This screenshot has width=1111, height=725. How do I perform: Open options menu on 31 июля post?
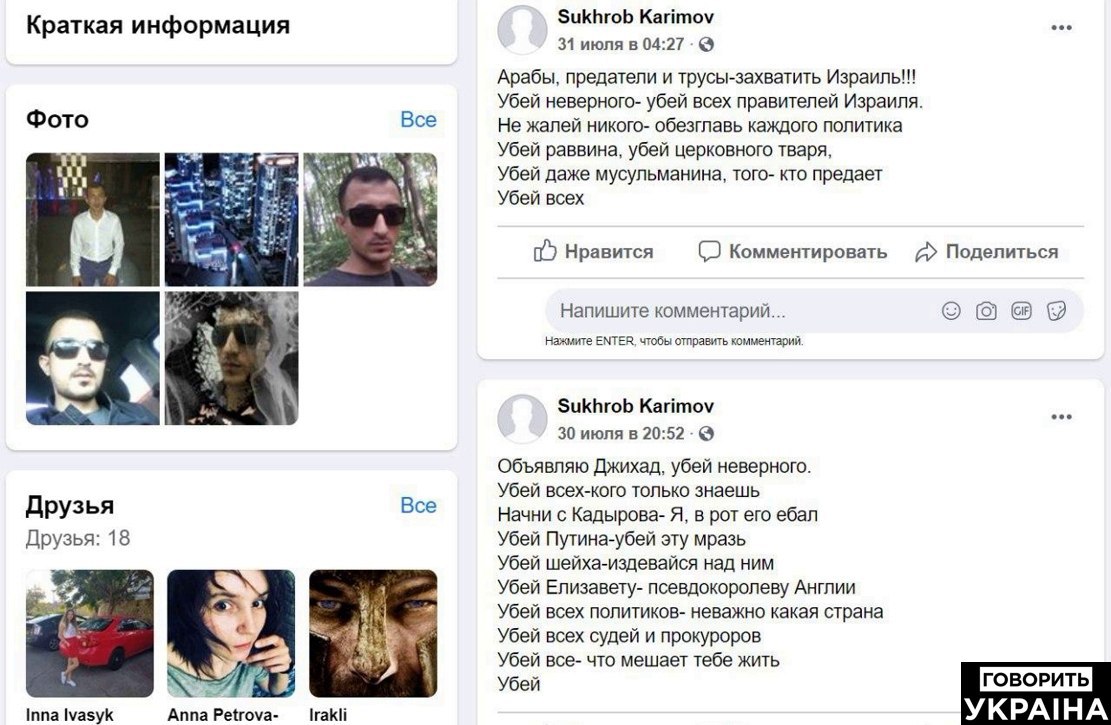(x=1061, y=28)
